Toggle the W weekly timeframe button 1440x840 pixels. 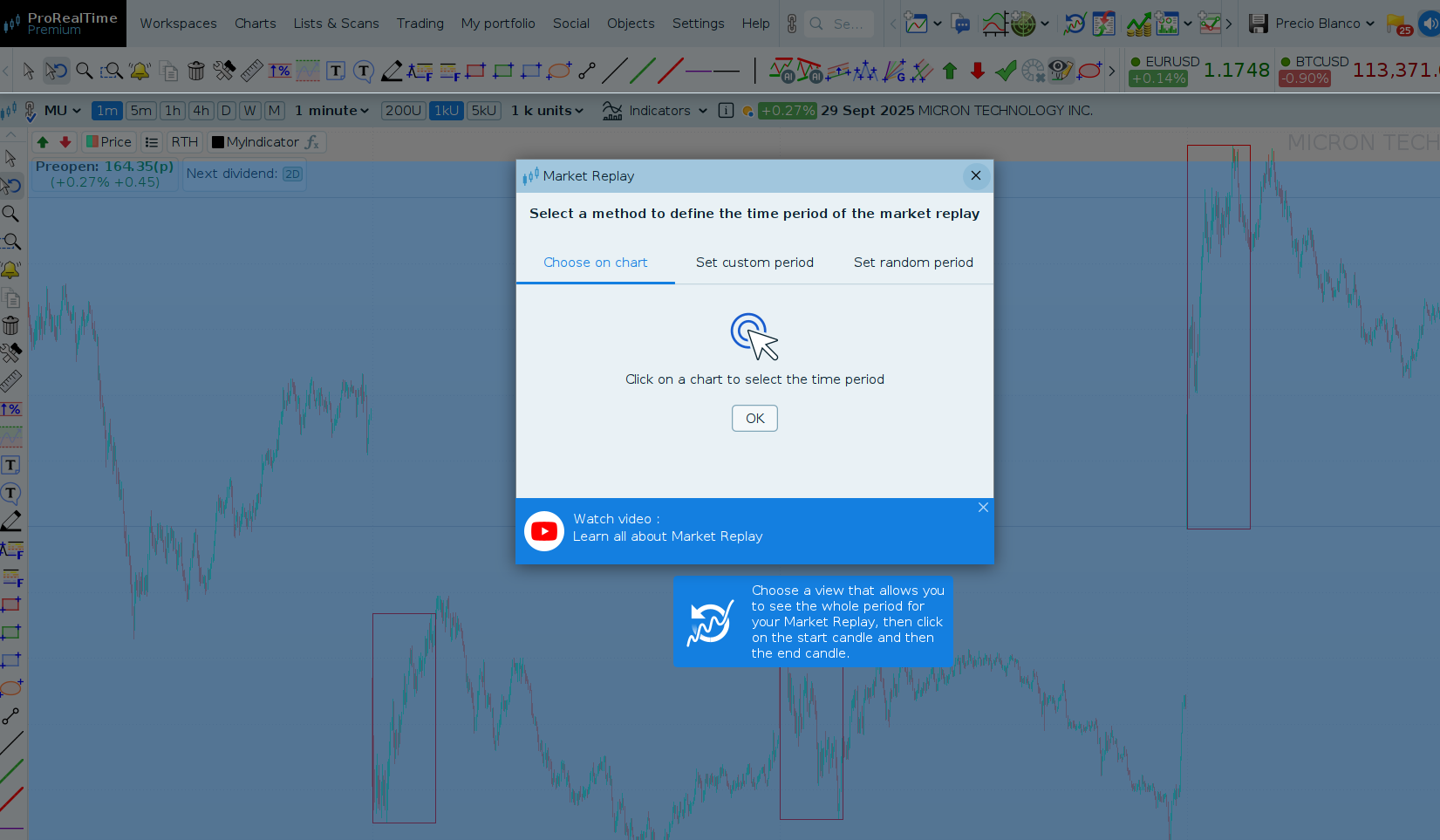coord(250,111)
